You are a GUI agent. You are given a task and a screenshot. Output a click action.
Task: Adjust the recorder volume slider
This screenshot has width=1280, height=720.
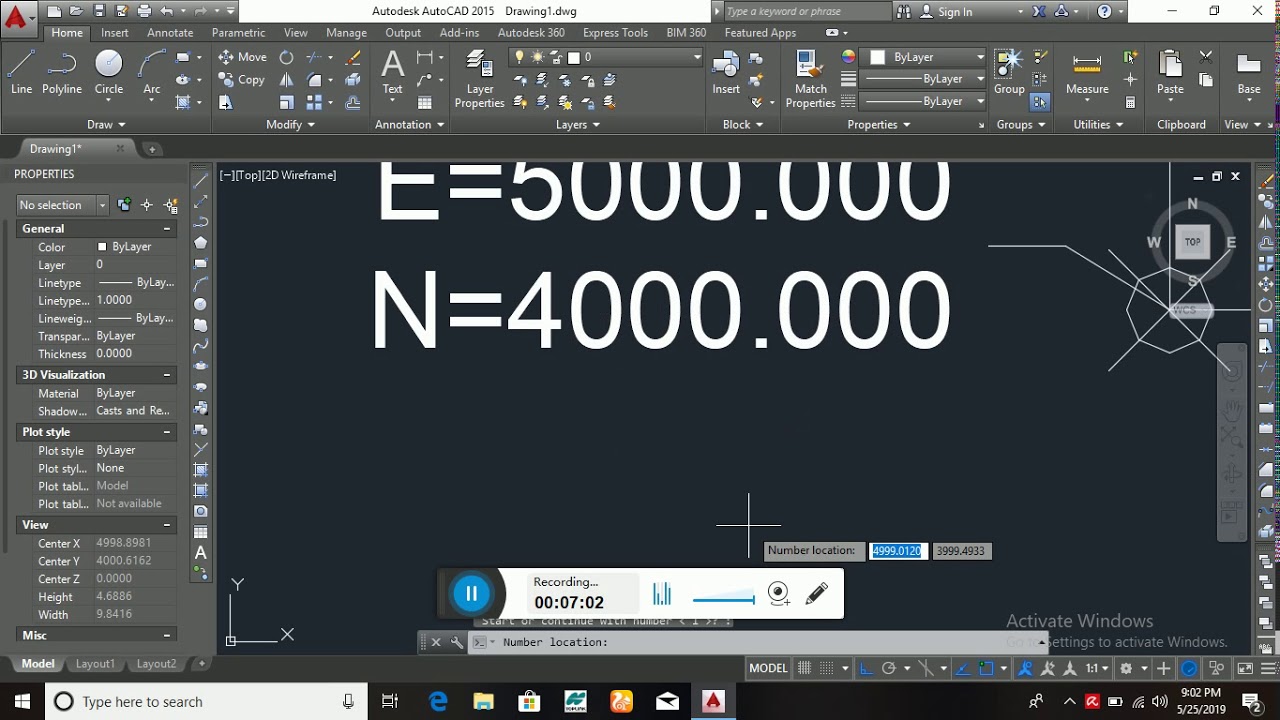pyautogui.click(x=723, y=599)
